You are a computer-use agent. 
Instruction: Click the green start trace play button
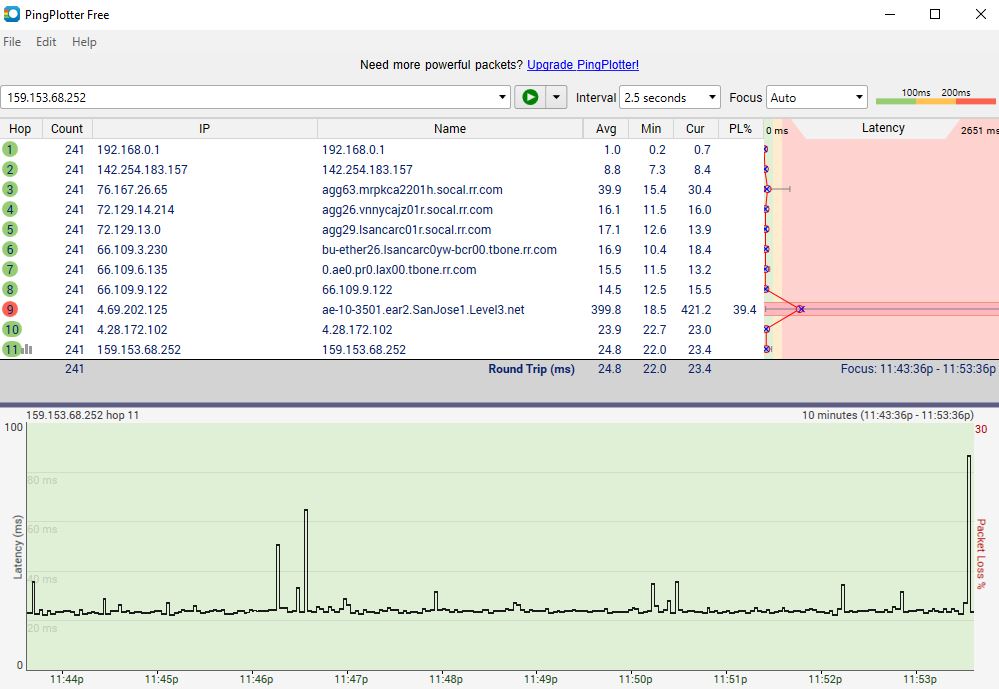coord(530,97)
